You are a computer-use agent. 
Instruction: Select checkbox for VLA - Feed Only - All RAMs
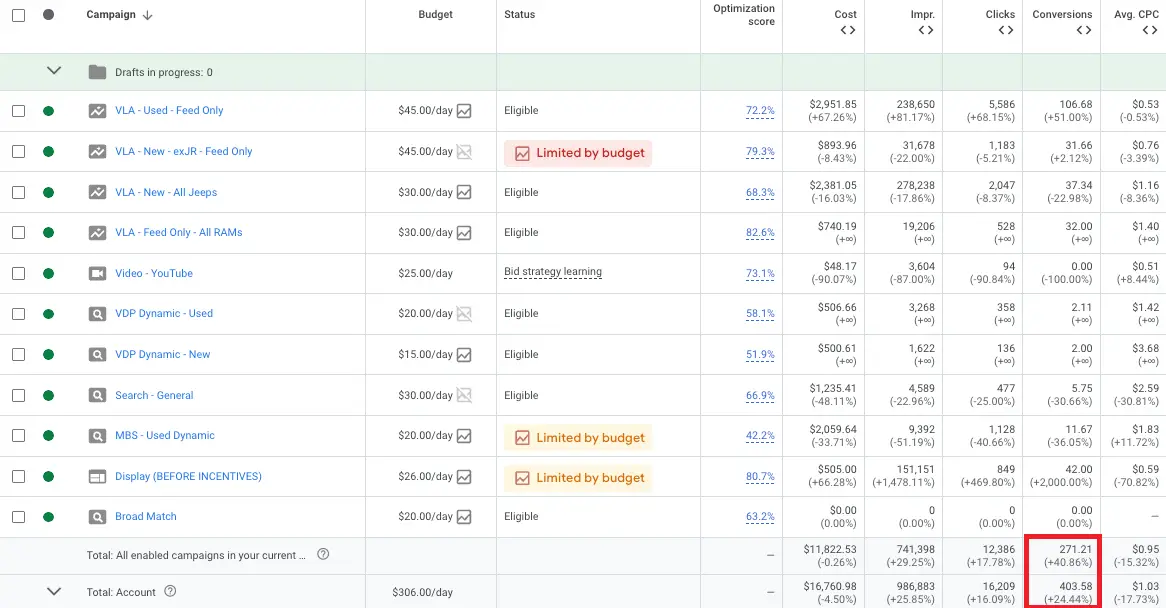(19, 233)
